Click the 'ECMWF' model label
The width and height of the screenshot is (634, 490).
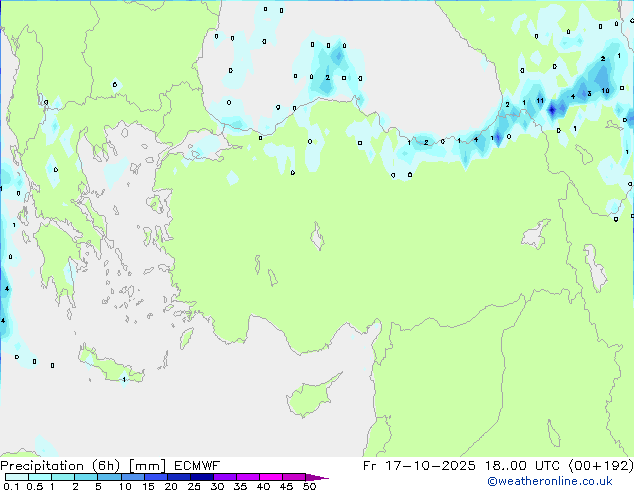[x=197, y=466]
